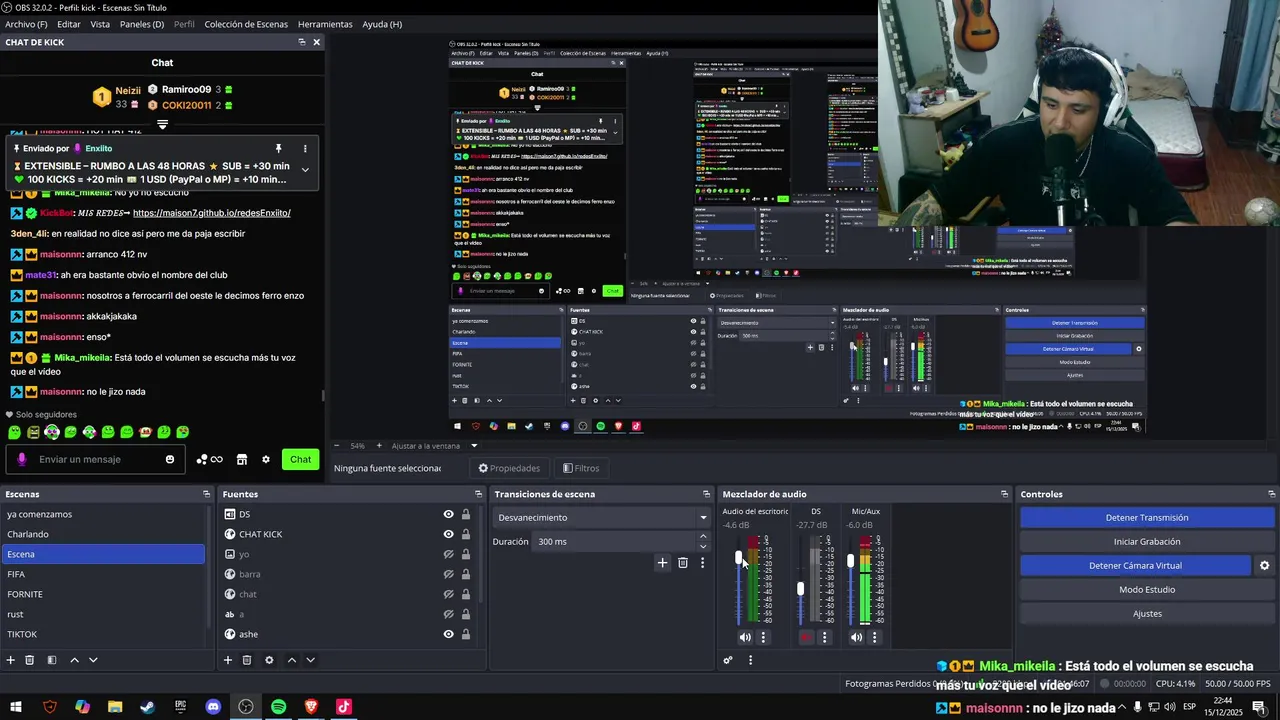Adjust the Audio del escritorio volume slider
Image resolution: width=1280 pixels, height=720 pixels.
point(739,558)
